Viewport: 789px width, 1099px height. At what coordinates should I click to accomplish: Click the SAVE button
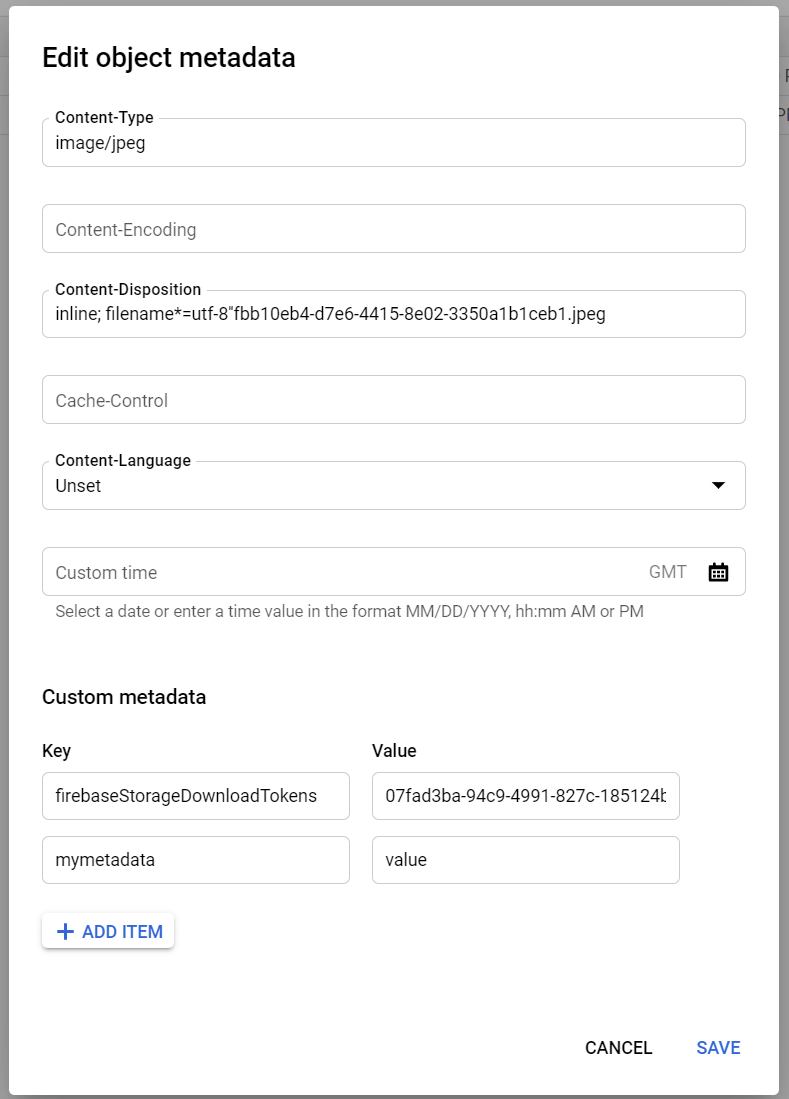pyautogui.click(x=717, y=1048)
